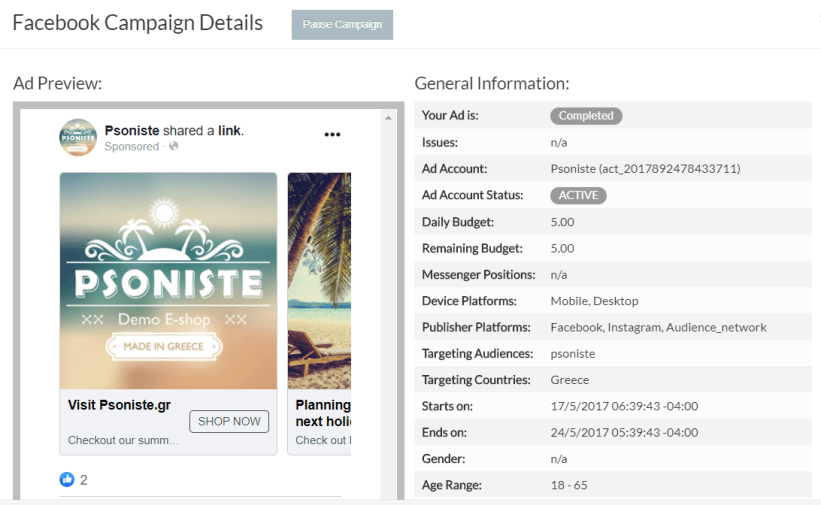Image resolution: width=821 pixels, height=505 pixels.
Task: Click the 'Check out' text on second card
Action: (x=323, y=440)
